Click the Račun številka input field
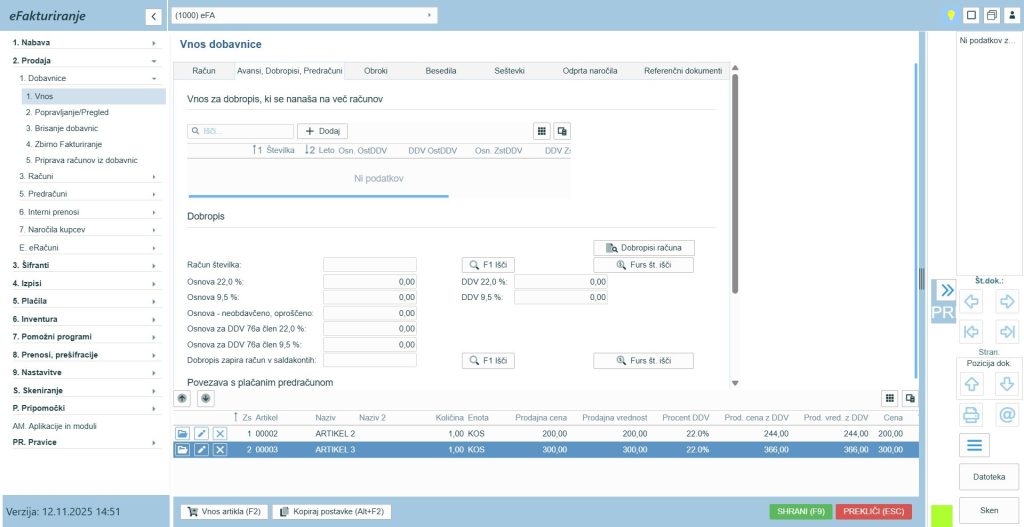 point(370,265)
